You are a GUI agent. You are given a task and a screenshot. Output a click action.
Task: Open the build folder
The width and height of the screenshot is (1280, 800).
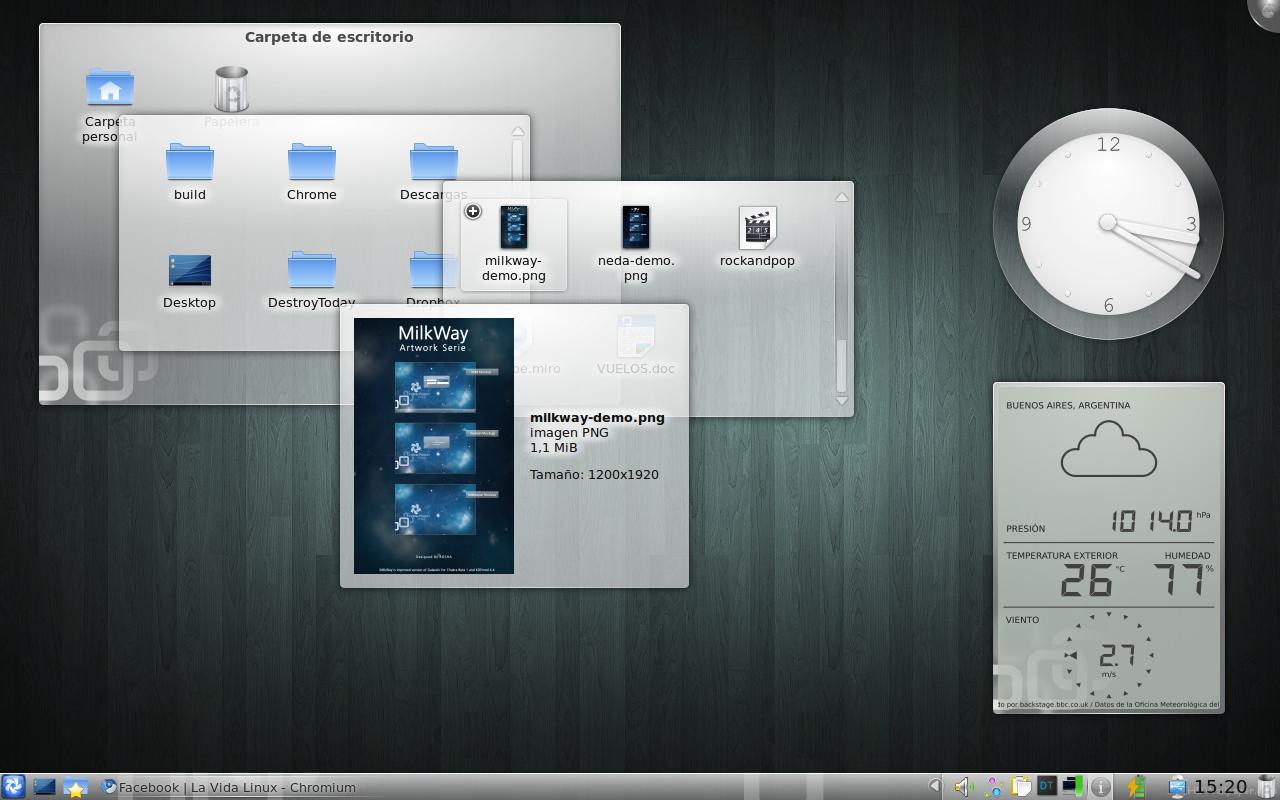(x=190, y=161)
